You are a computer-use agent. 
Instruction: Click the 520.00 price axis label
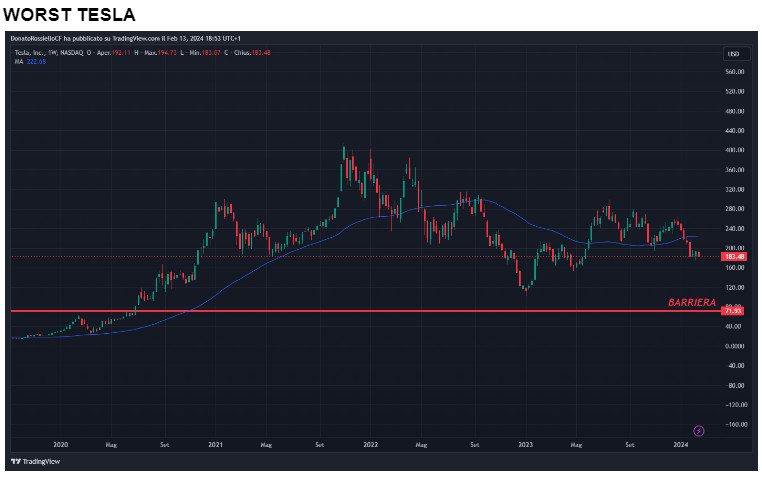click(734, 91)
